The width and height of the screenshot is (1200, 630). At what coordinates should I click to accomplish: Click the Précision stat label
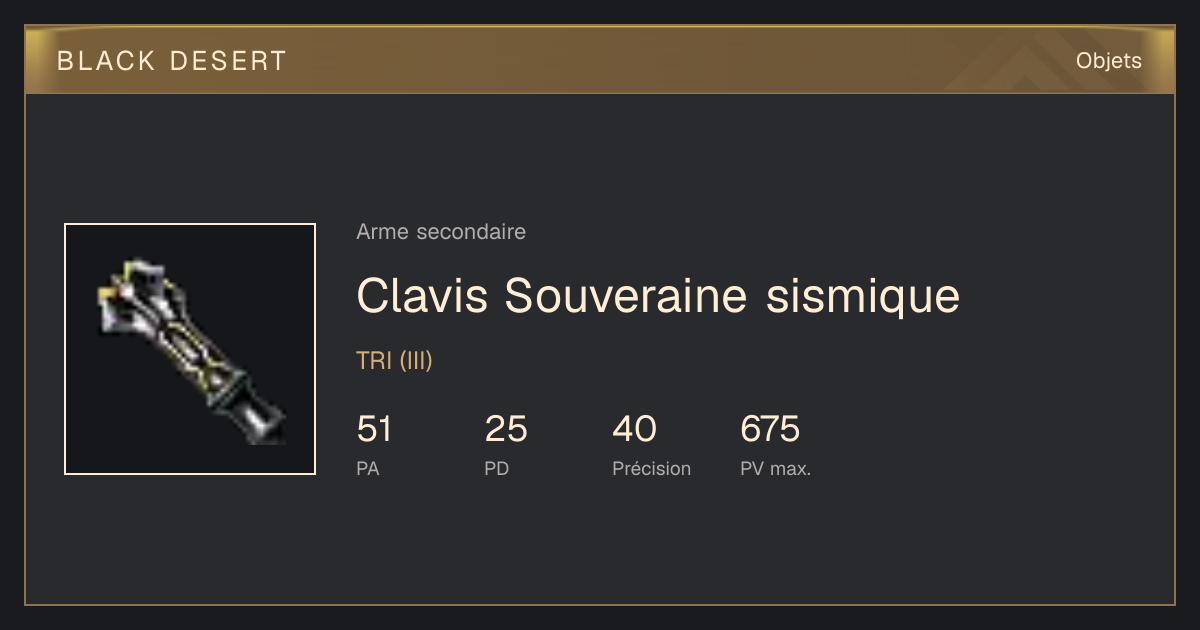pyautogui.click(x=652, y=469)
